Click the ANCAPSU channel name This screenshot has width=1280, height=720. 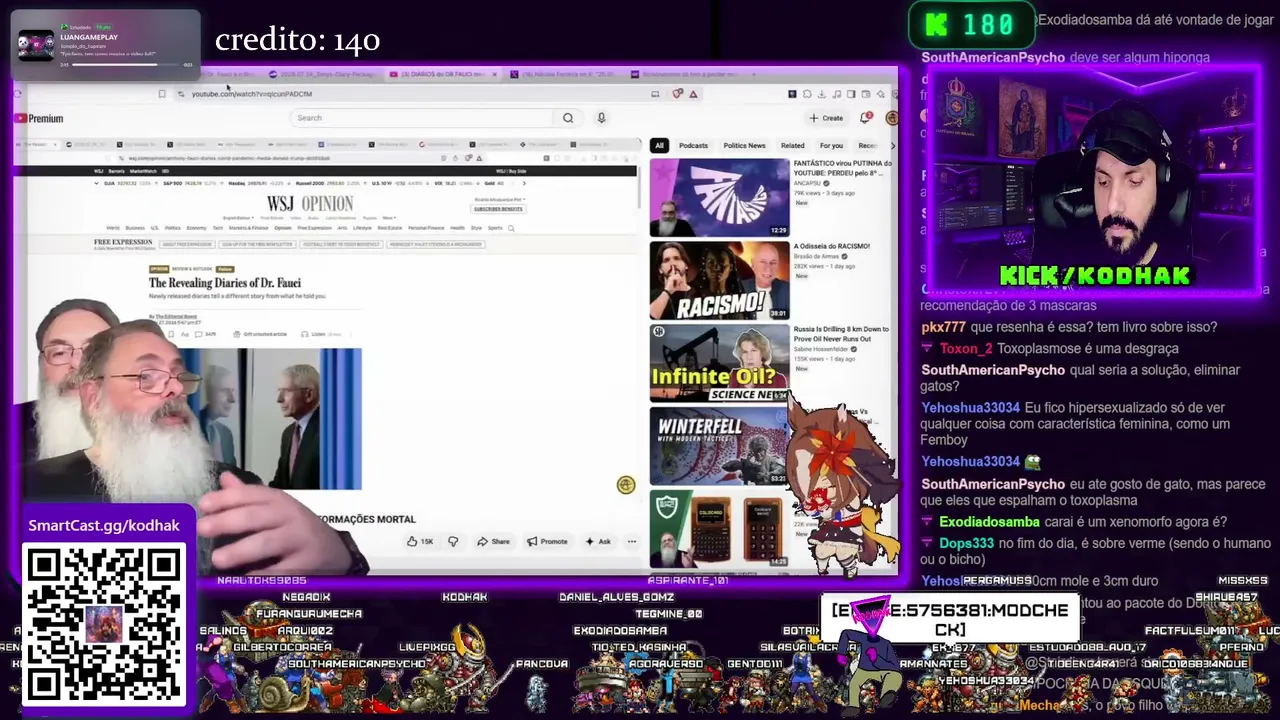pos(809,183)
